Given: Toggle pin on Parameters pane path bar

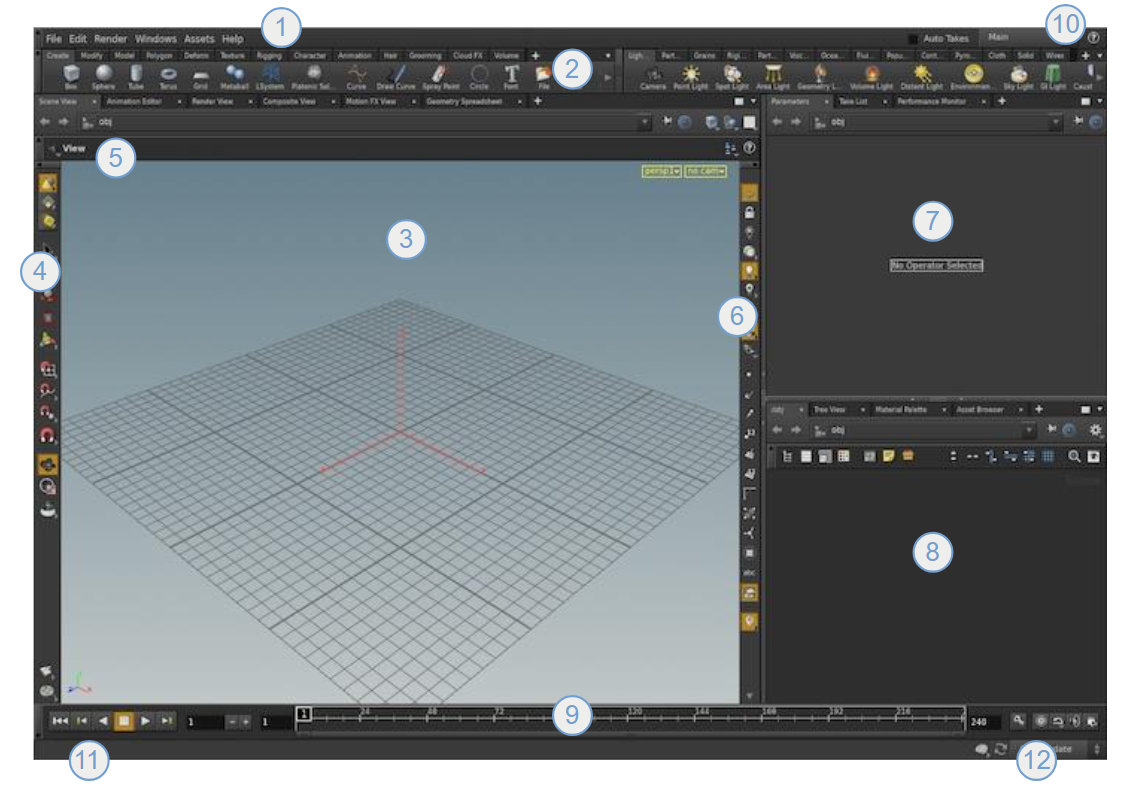Looking at the screenshot, I should coord(1079,122).
